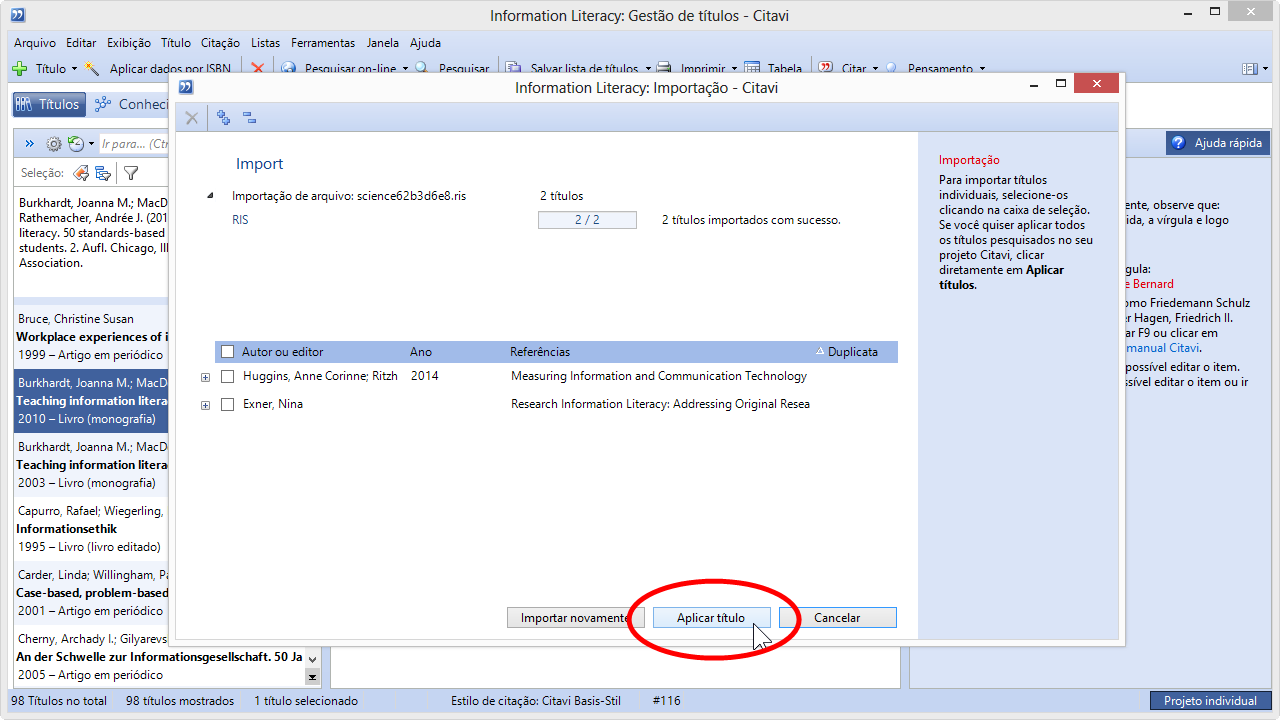Click the 2 / 2 import progress bar

pyautogui.click(x=587, y=220)
